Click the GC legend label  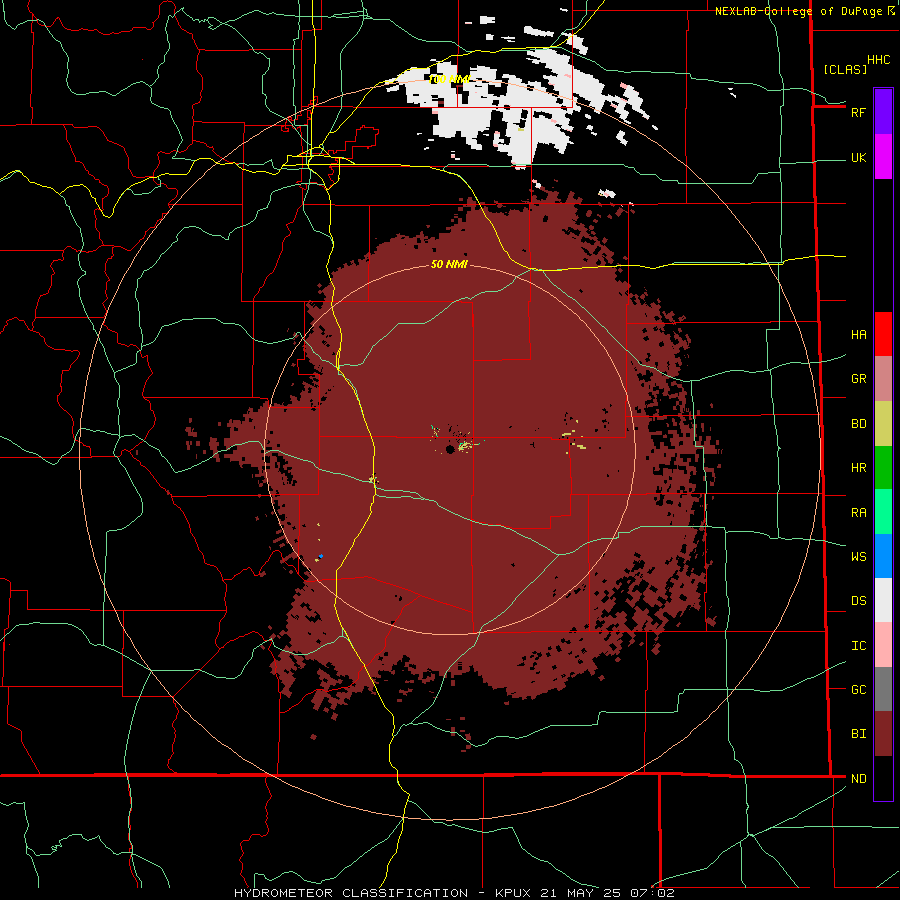point(858,690)
